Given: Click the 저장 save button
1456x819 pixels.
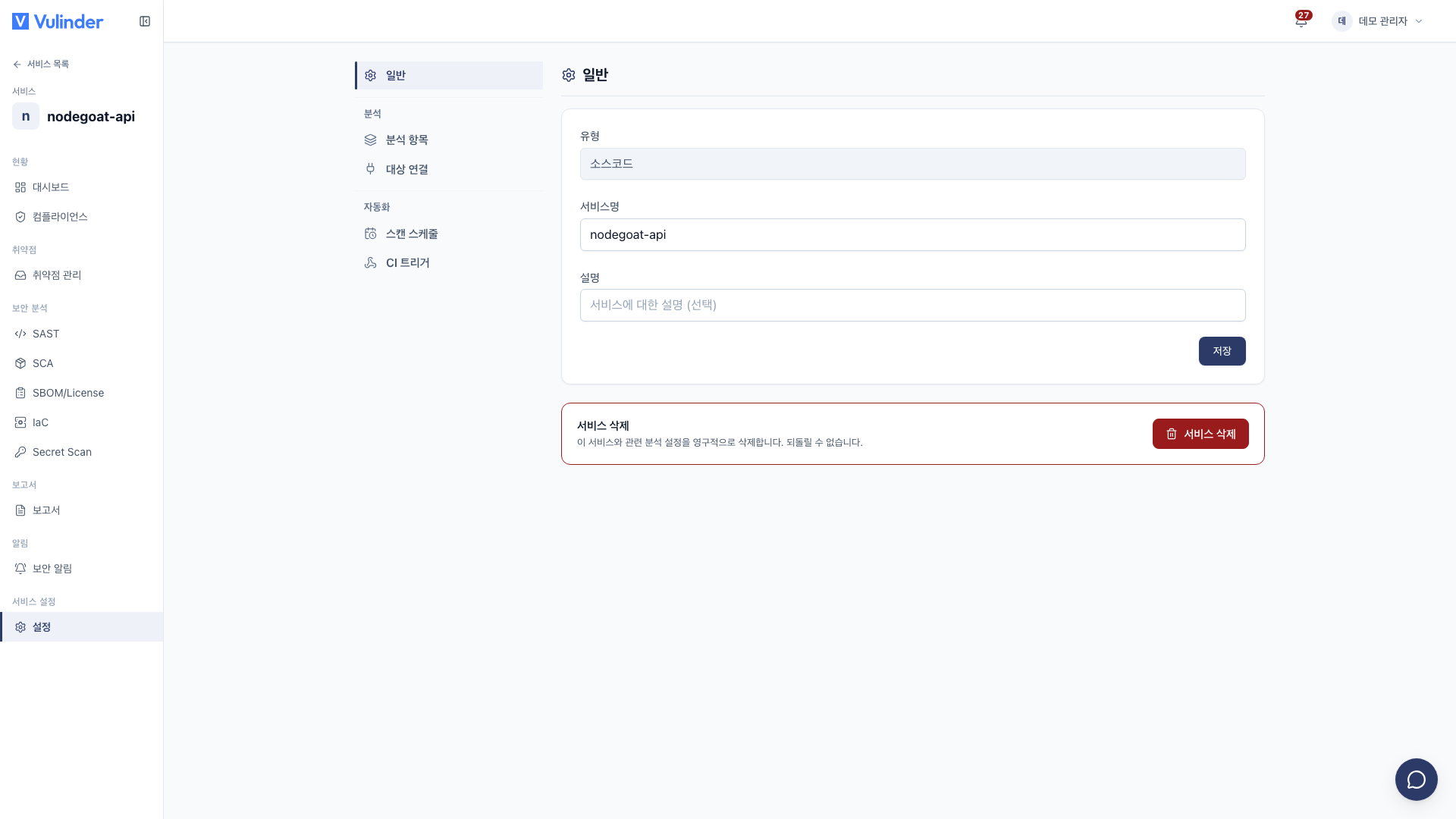Looking at the screenshot, I should point(1222,351).
